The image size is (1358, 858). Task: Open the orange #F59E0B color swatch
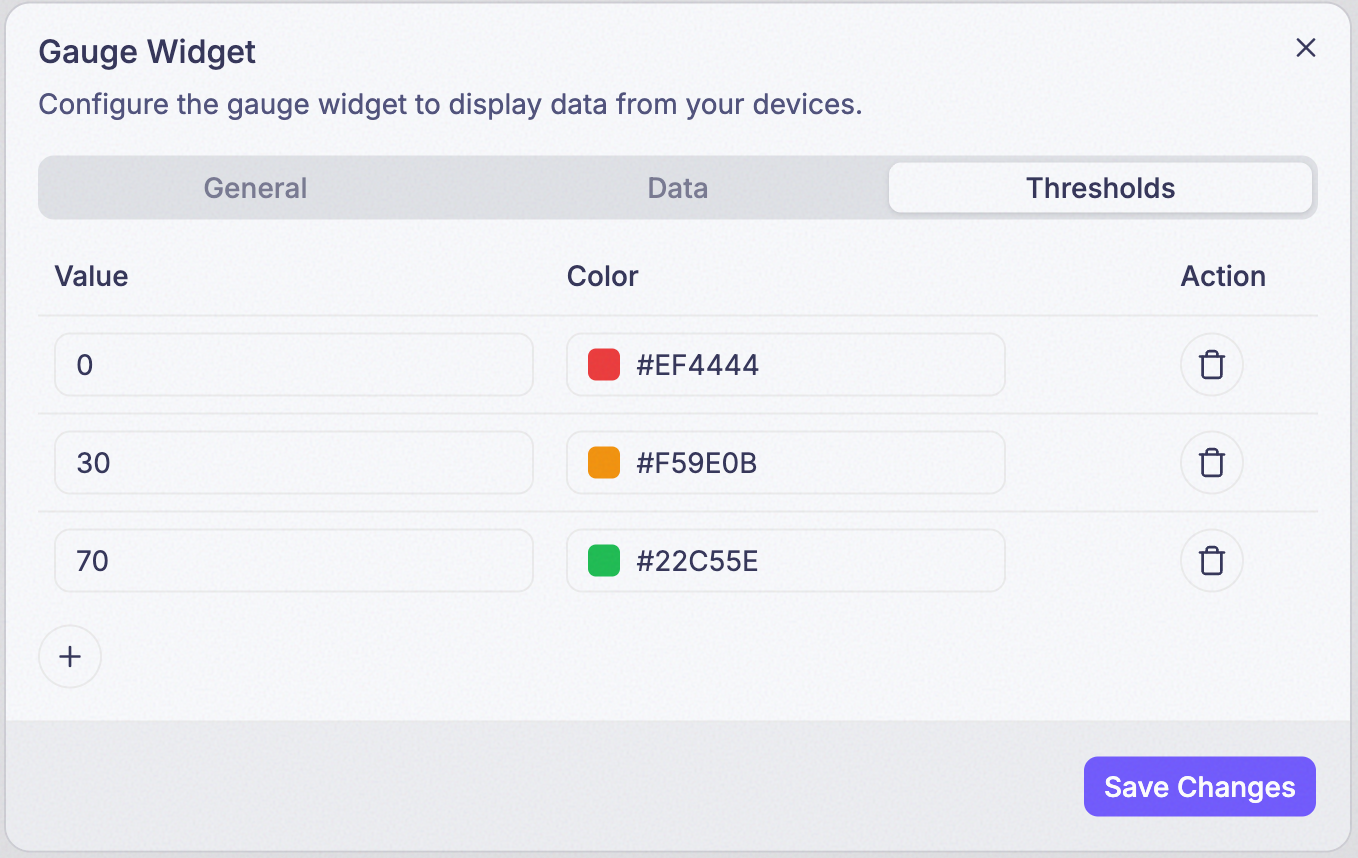tap(604, 463)
